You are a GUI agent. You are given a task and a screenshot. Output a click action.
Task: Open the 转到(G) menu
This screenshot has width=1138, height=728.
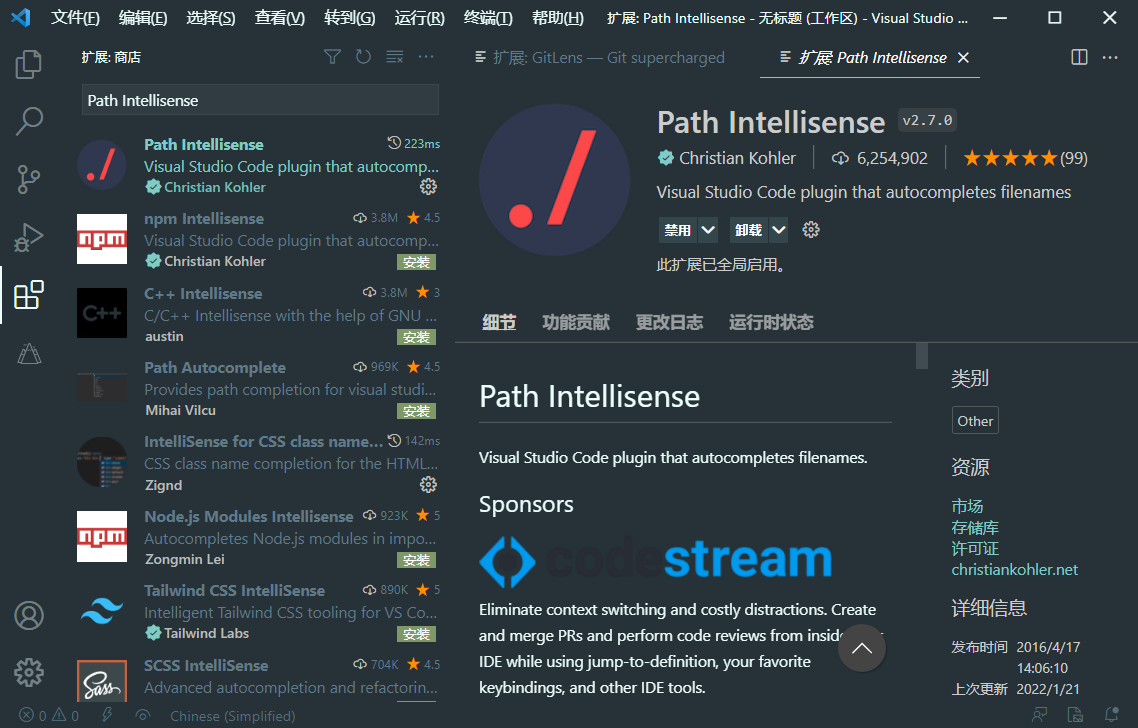[x=350, y=17]
